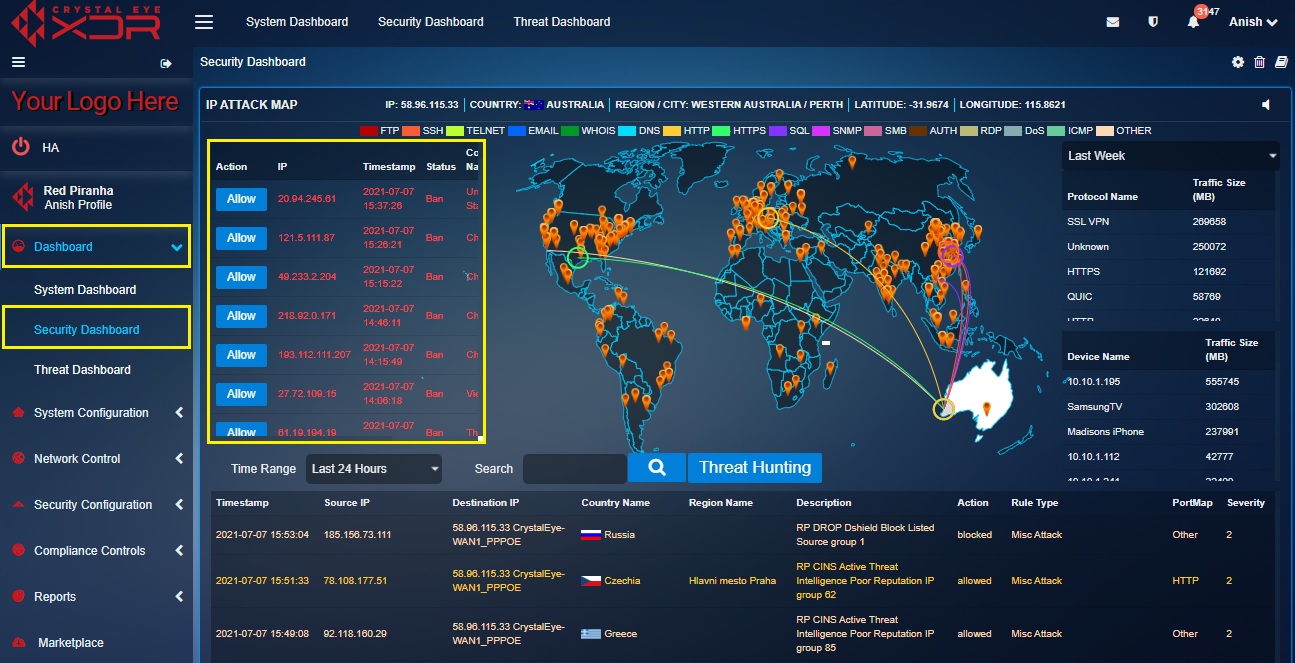Open System Dashboard in sidebar
The image size is (1295, 663).
85,290
